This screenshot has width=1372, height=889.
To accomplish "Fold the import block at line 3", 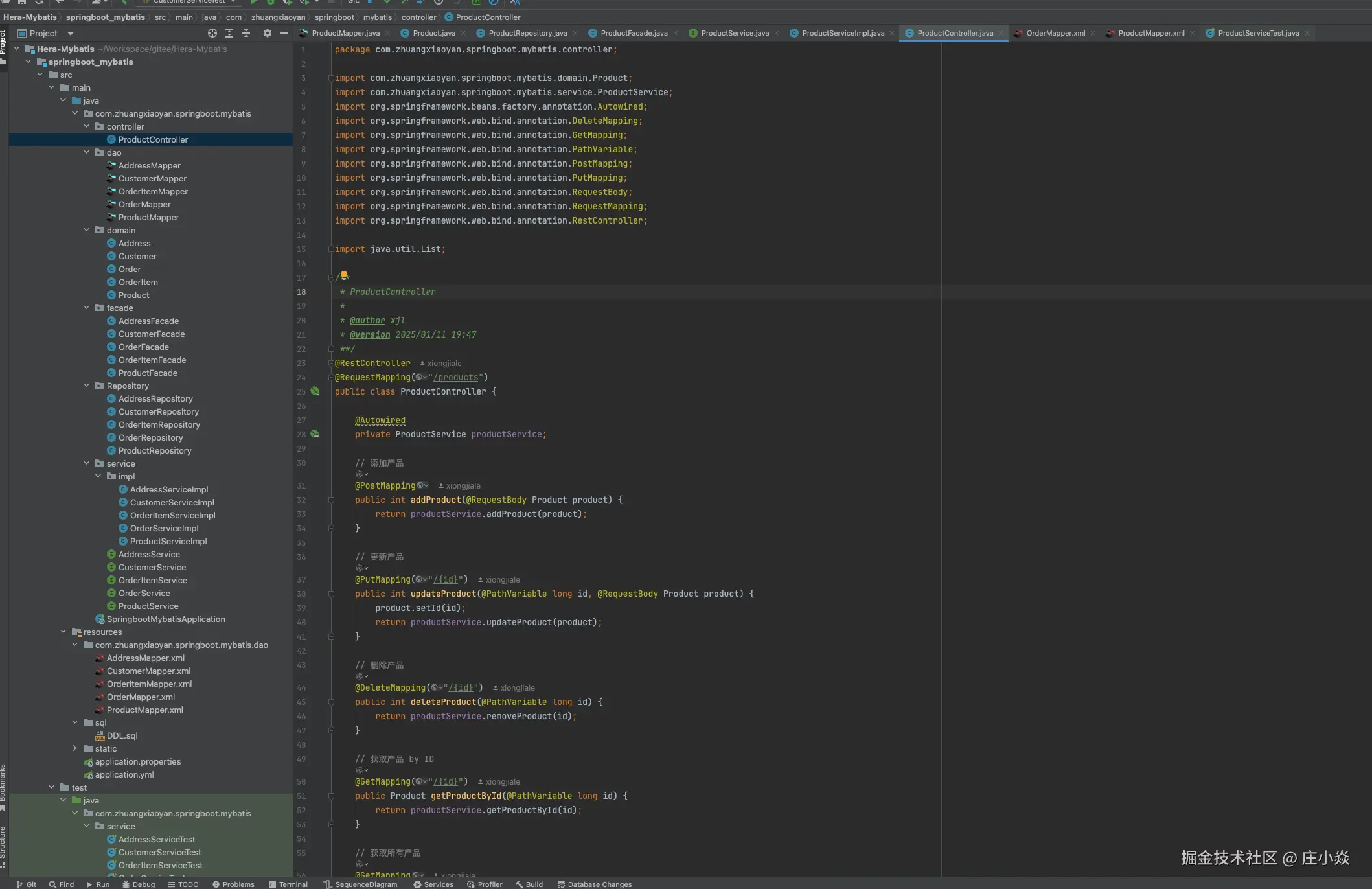I will tap(331, 78).
